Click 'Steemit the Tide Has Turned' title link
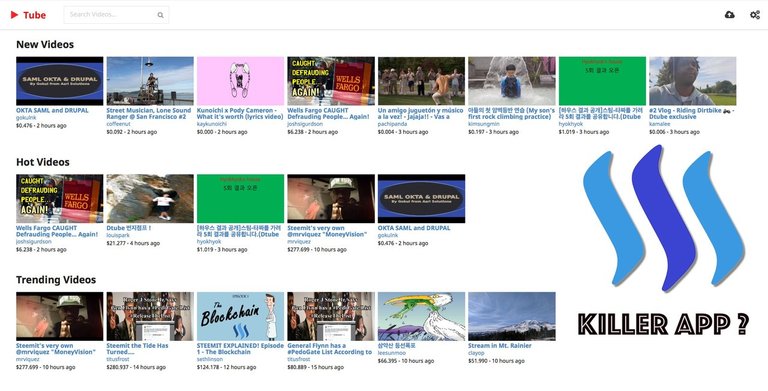The image size is (768, 391). click(137, 349)
